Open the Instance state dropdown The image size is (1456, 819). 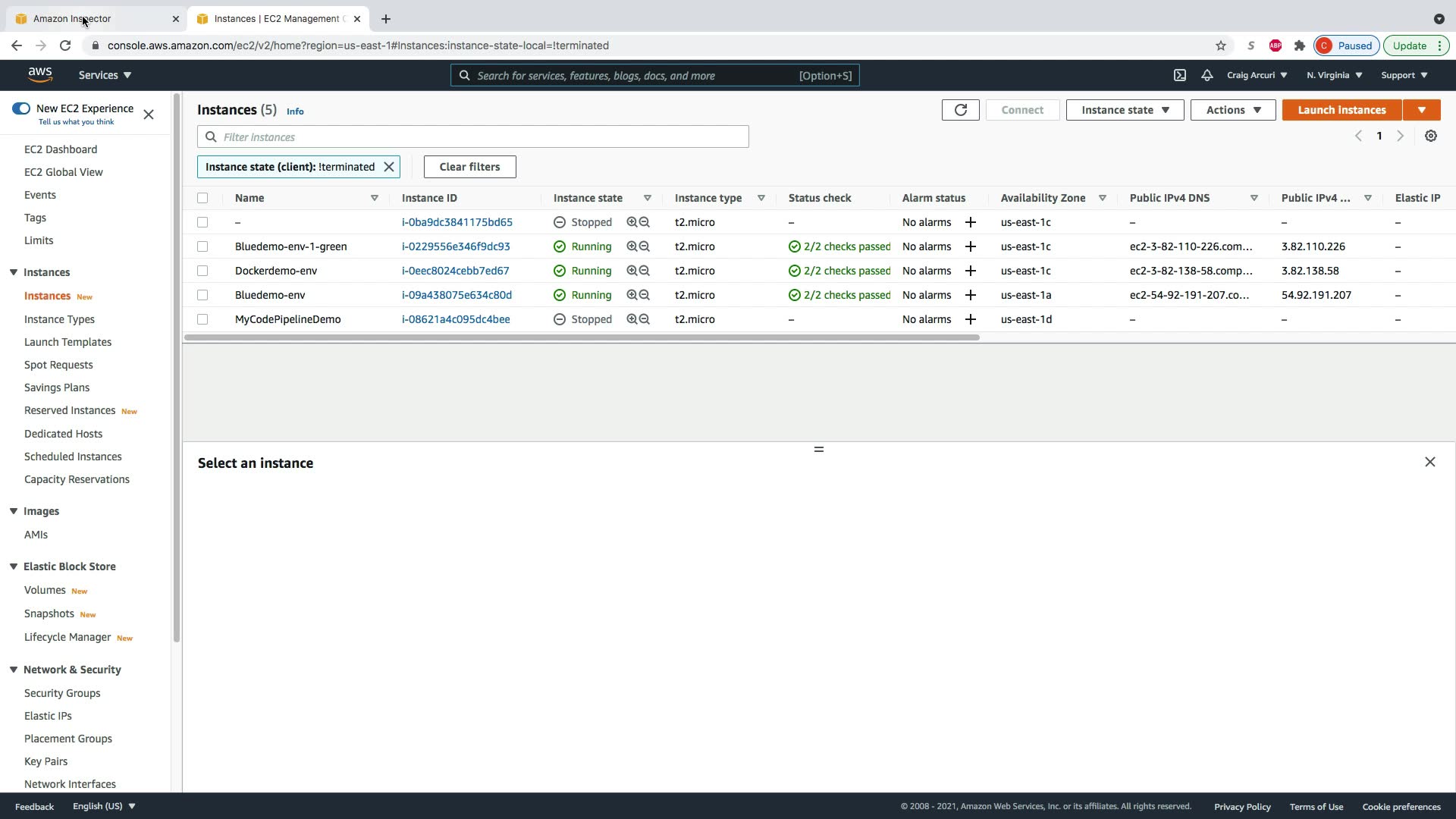[1125, 110]
